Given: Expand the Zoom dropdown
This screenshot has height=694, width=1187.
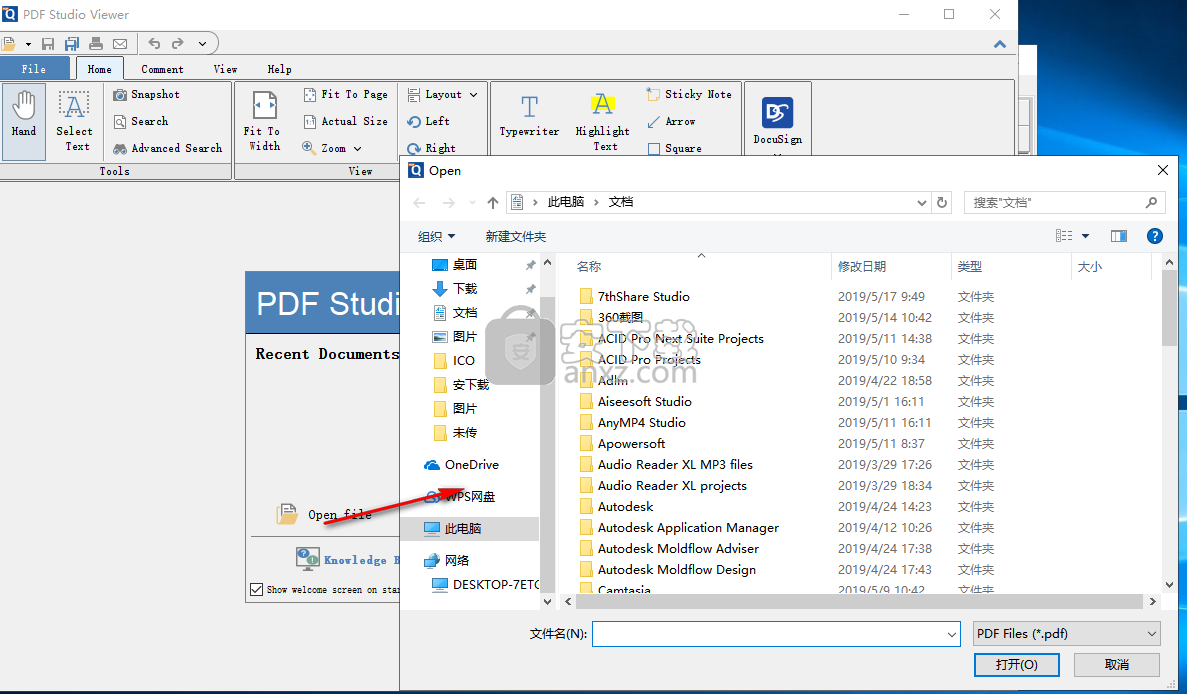Looking at the screenshot, I should tap(357, 149).
